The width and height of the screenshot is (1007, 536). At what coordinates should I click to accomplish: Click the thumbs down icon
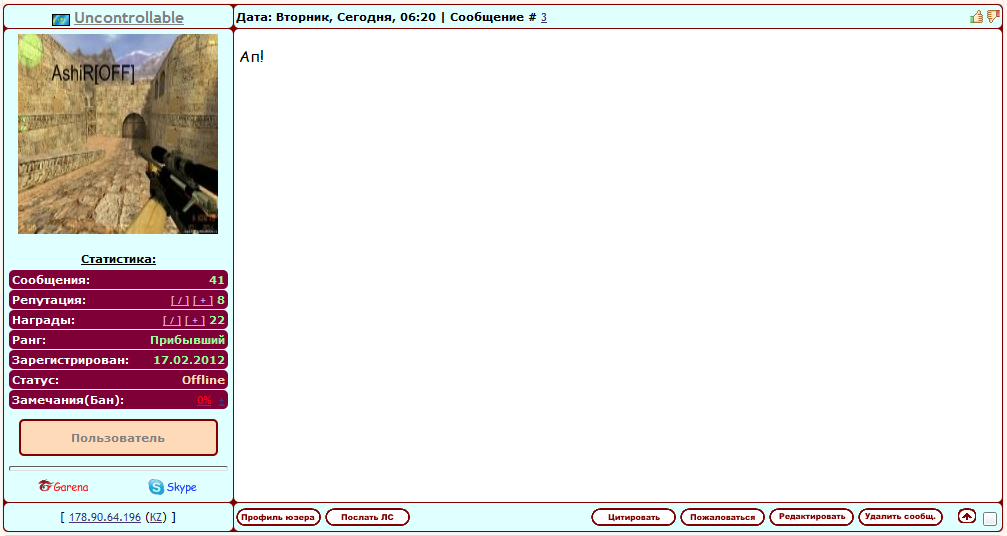(x=993, y=17)
